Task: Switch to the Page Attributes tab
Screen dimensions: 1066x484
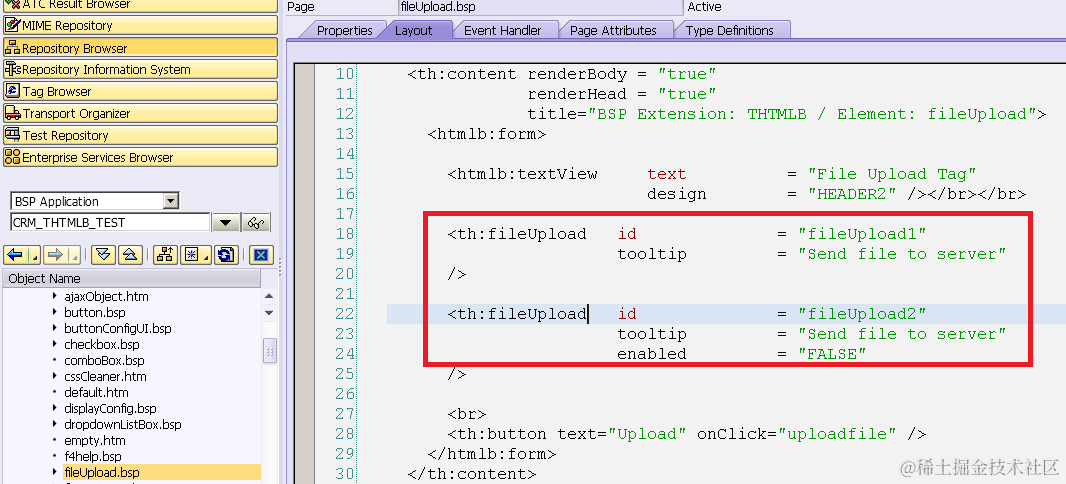Action: coord(613,31)
